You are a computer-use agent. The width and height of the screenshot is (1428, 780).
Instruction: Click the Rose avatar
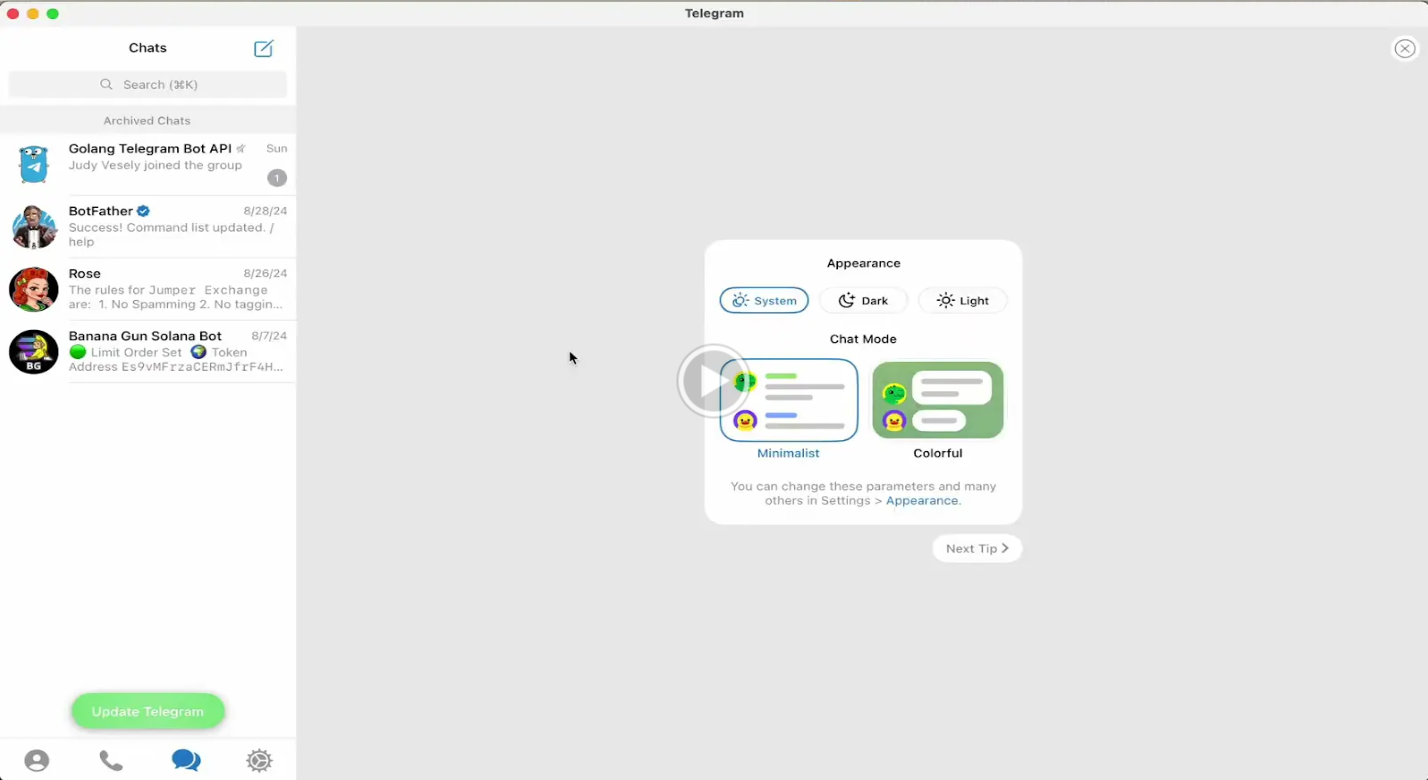point(34,289)
